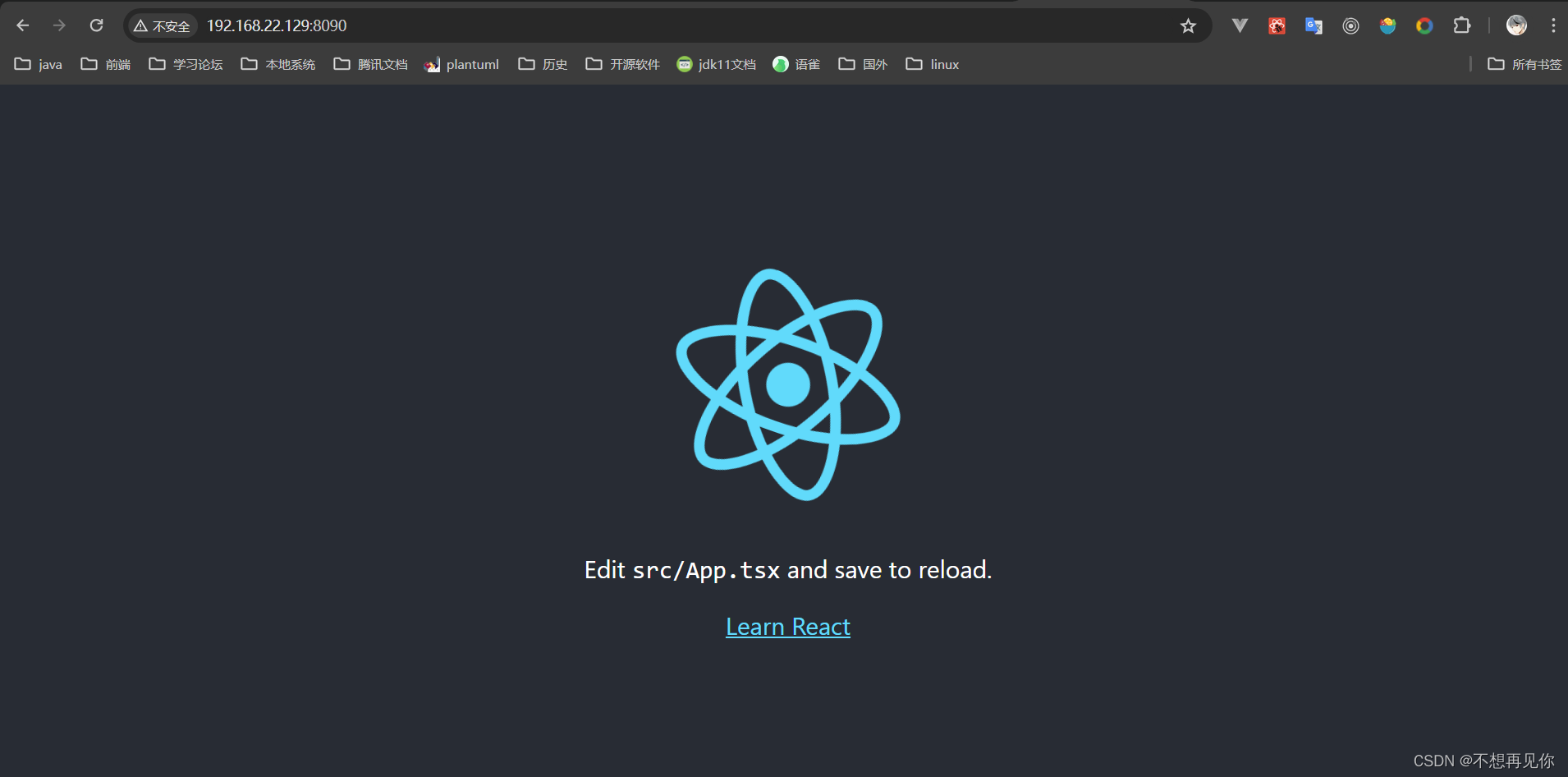Click the Learn React link
The width and height of the screenshot is (1568, 777).
pyautogui.click(x=787, y=626)
